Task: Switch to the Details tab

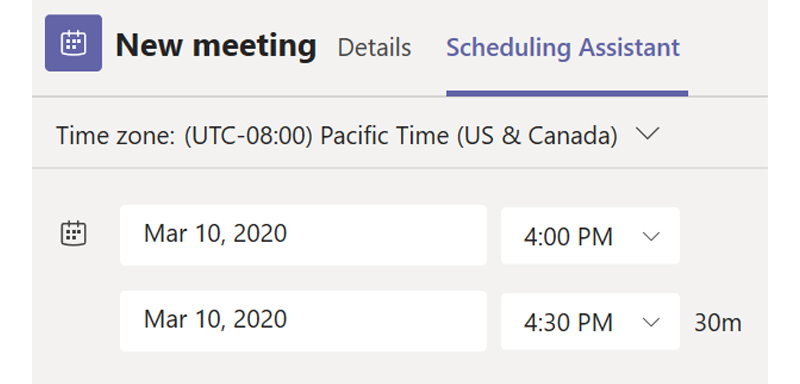Action: click(x=374, y=47)
